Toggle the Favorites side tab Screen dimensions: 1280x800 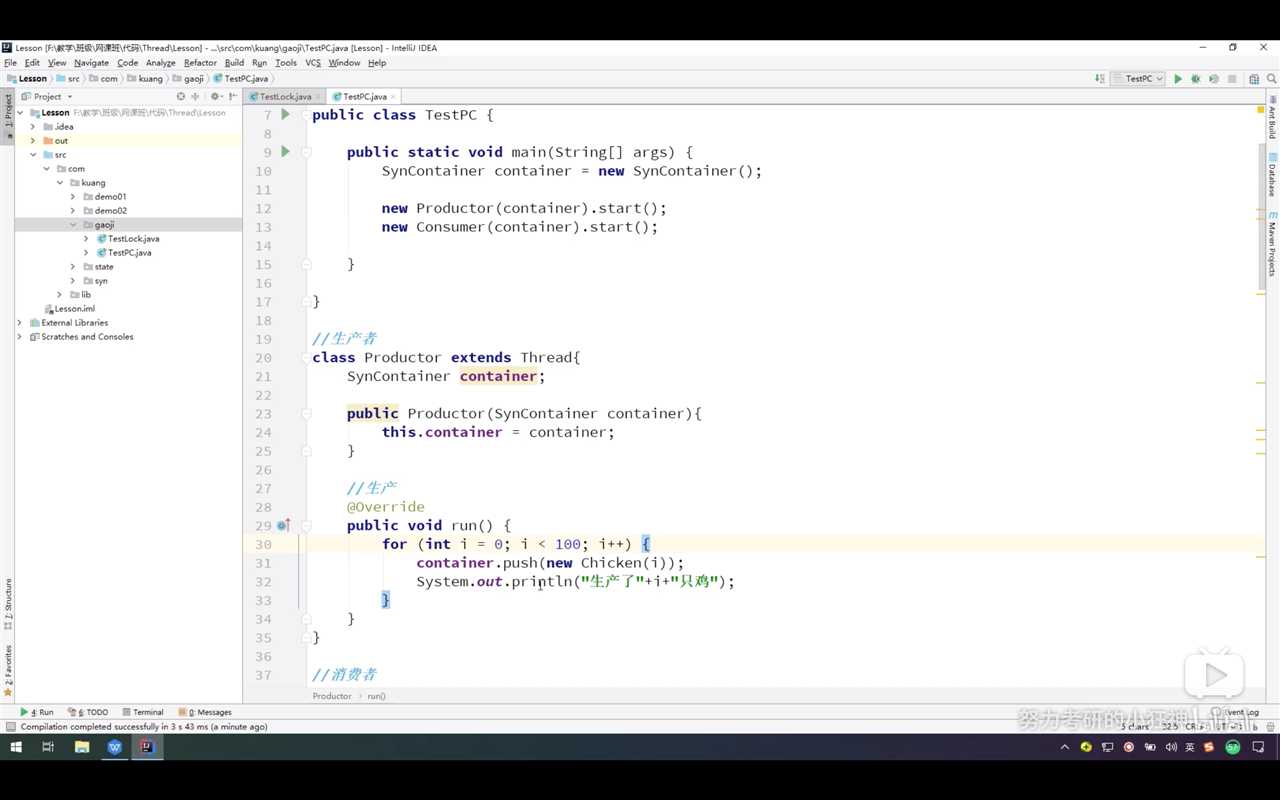coord(8,670)
